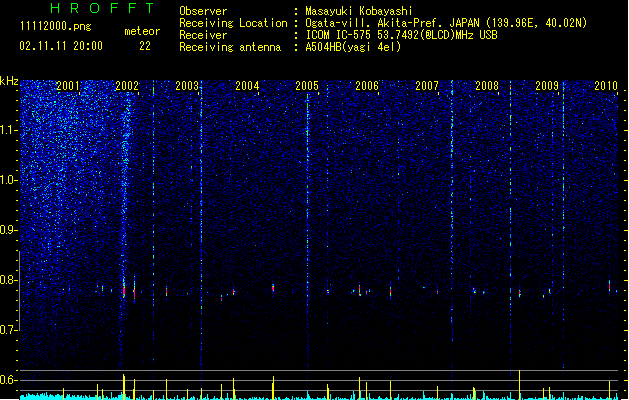
Task: Click the kHz axis unit label
Action: click(9, 81)
